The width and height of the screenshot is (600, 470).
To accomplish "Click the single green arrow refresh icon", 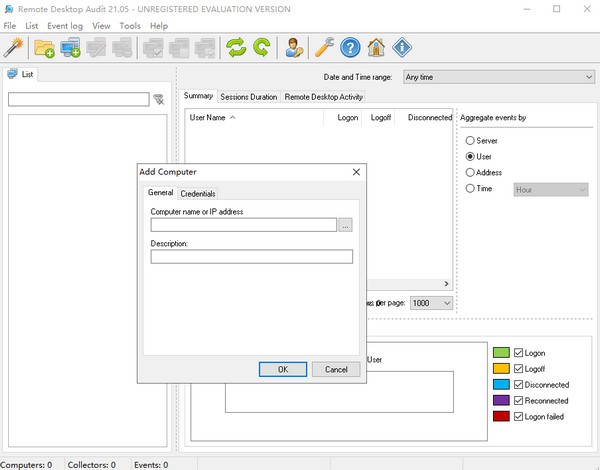I will [261, 47].
